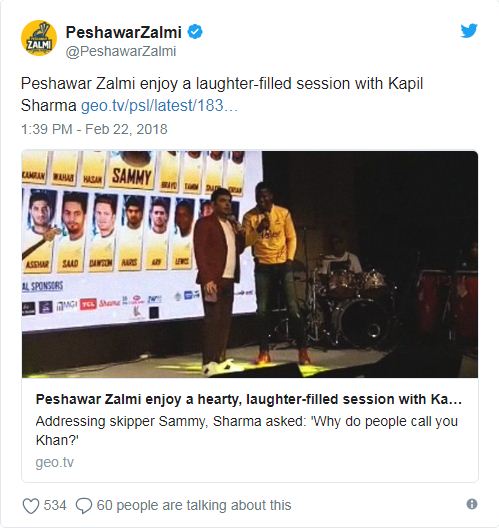Open the Twitter bird logo

[x=469, y=31]
